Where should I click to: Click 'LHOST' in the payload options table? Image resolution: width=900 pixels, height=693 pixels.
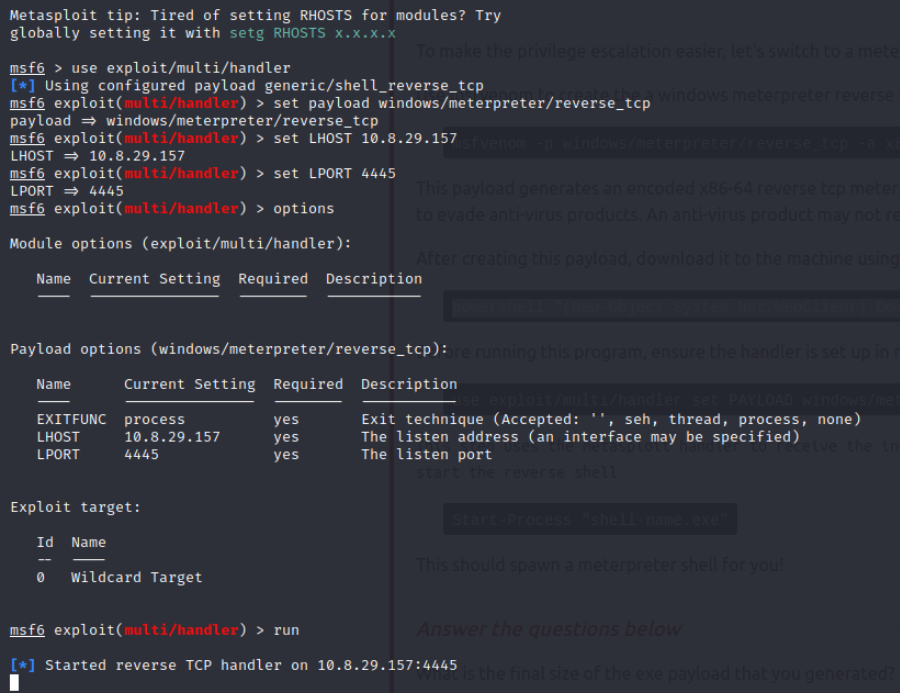[x=58, y=437]
